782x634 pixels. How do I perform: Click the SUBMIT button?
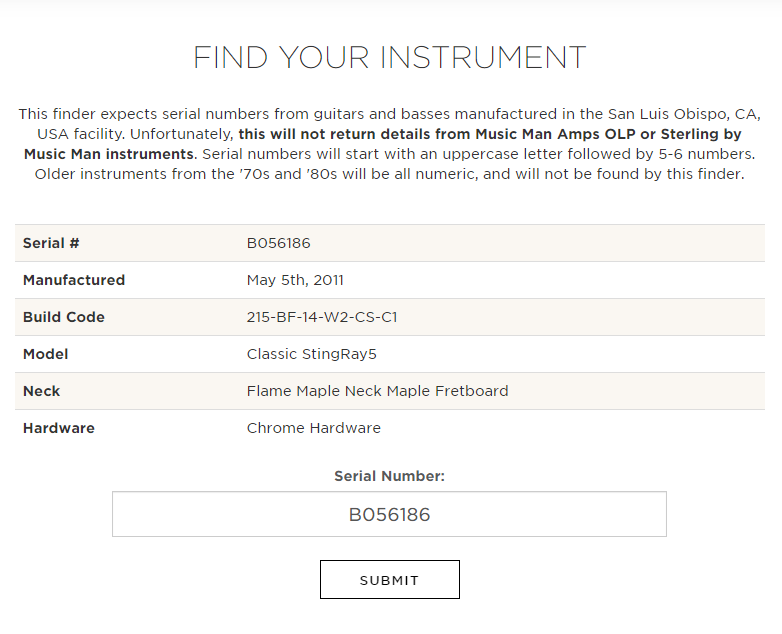[390, 580]
